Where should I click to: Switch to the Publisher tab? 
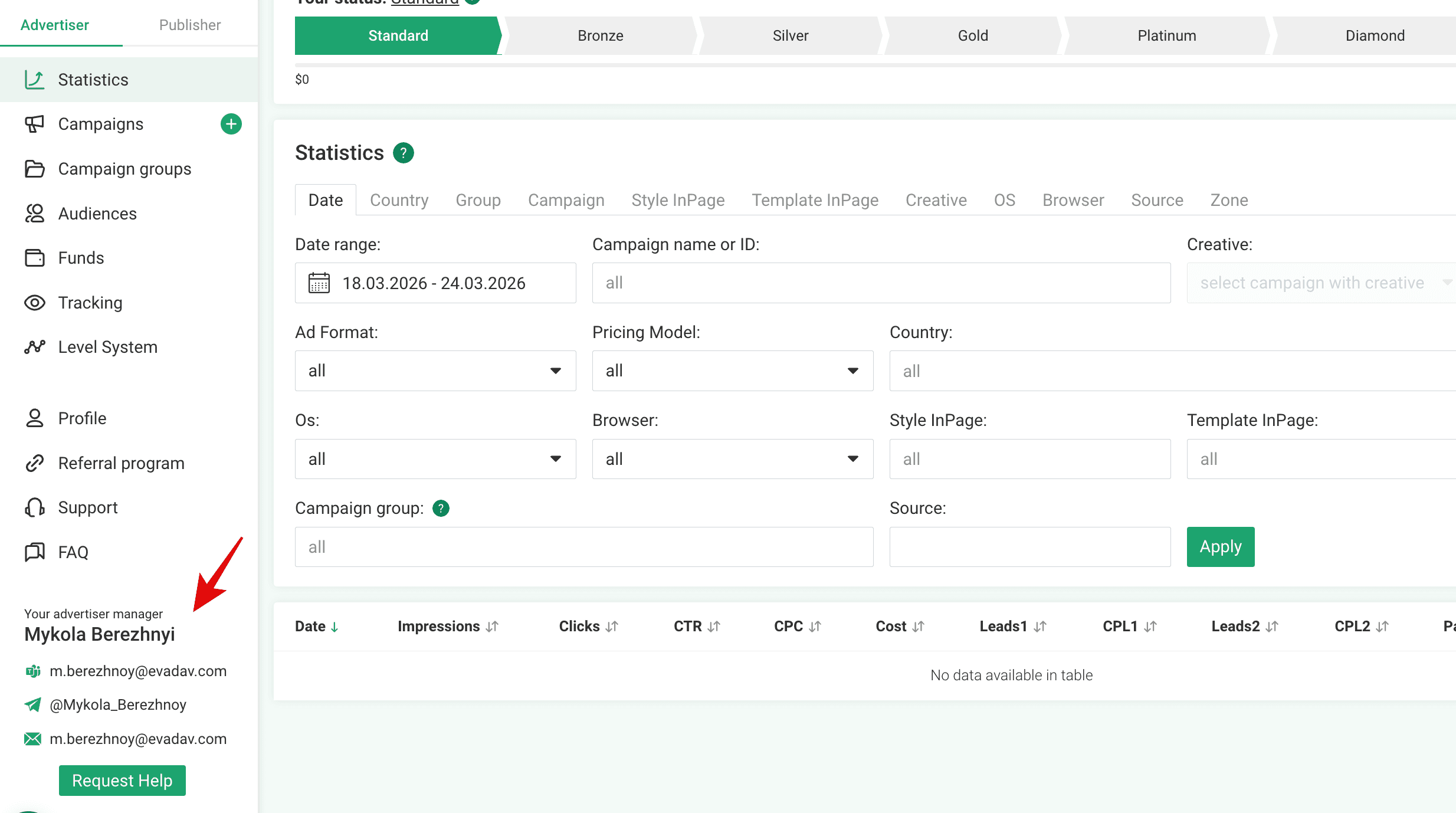pos(189,25)
